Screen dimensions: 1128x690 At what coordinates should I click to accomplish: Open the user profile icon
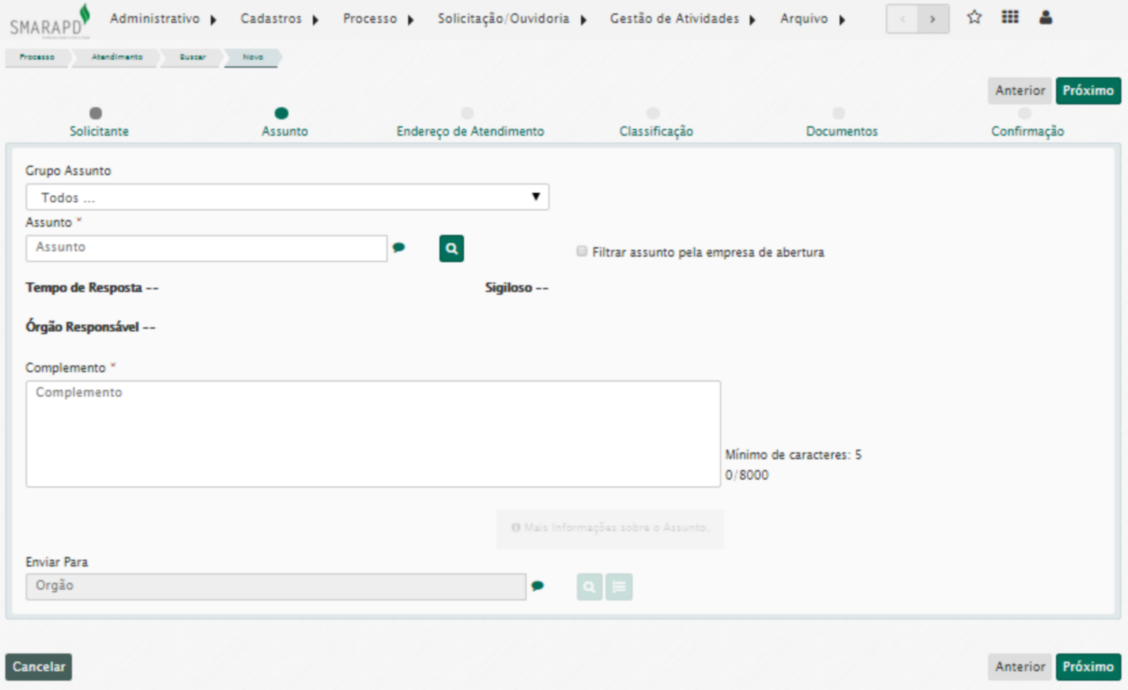click(1046, 19)
